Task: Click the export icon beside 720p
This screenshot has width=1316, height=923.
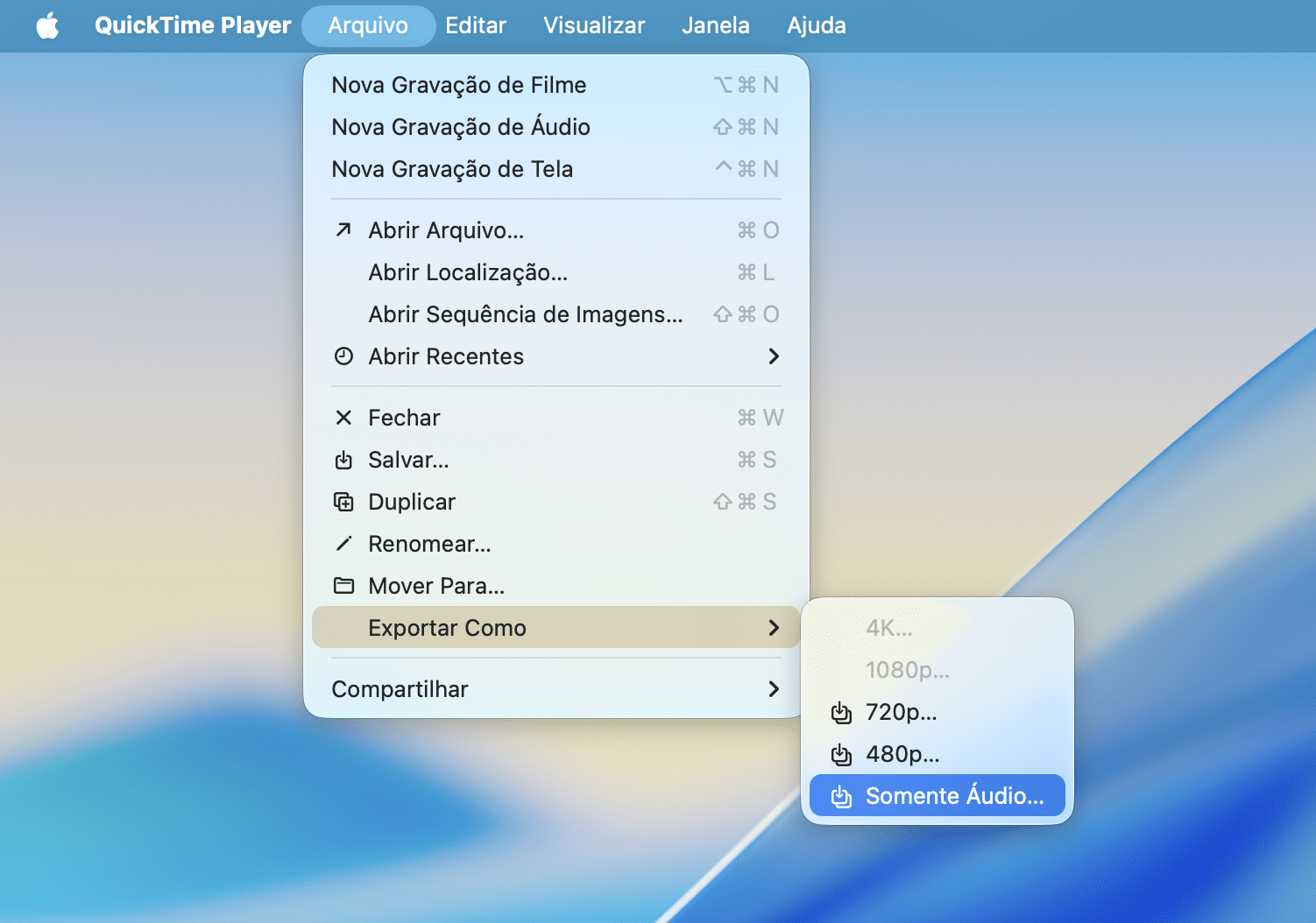Action: click(841, 713)
